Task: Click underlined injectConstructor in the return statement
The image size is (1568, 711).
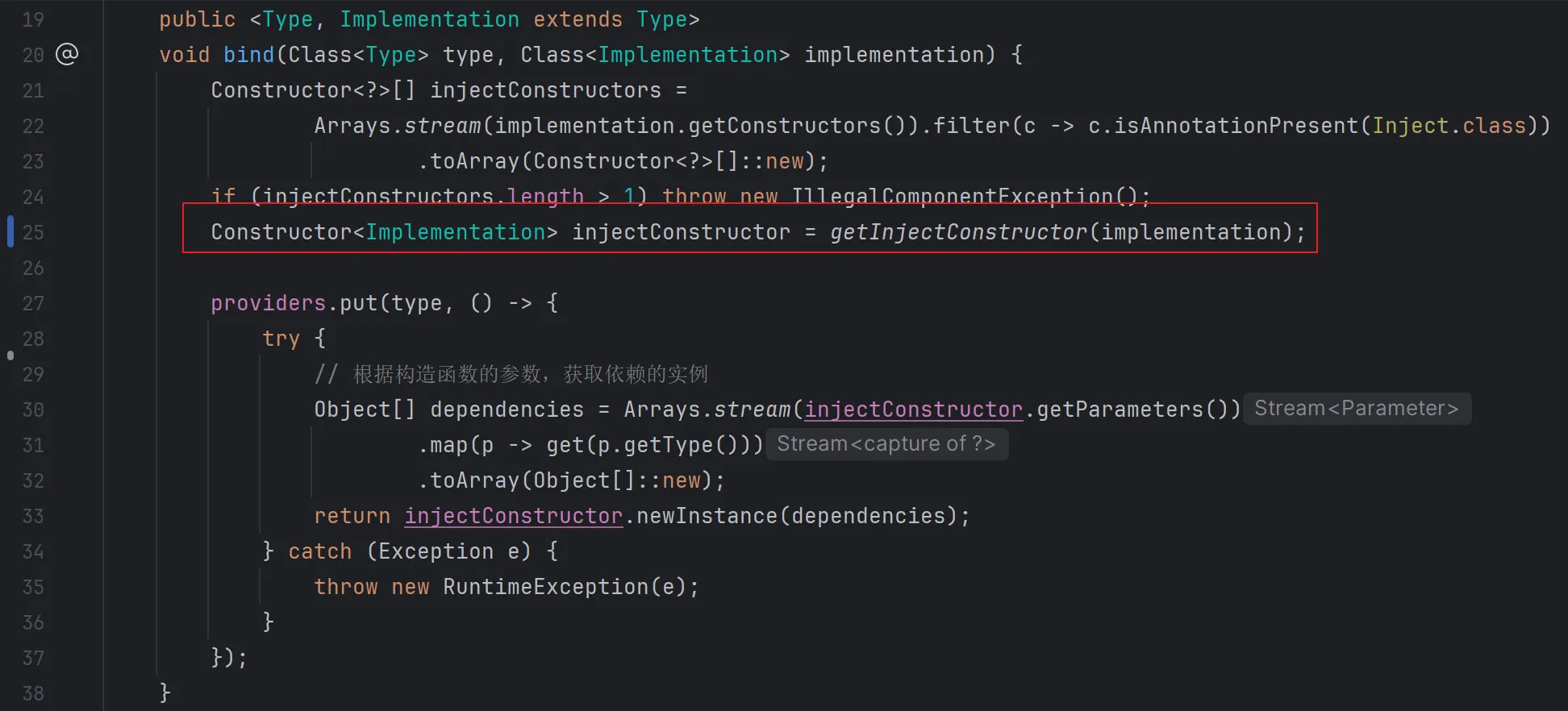Action: (x=513, y=516)
